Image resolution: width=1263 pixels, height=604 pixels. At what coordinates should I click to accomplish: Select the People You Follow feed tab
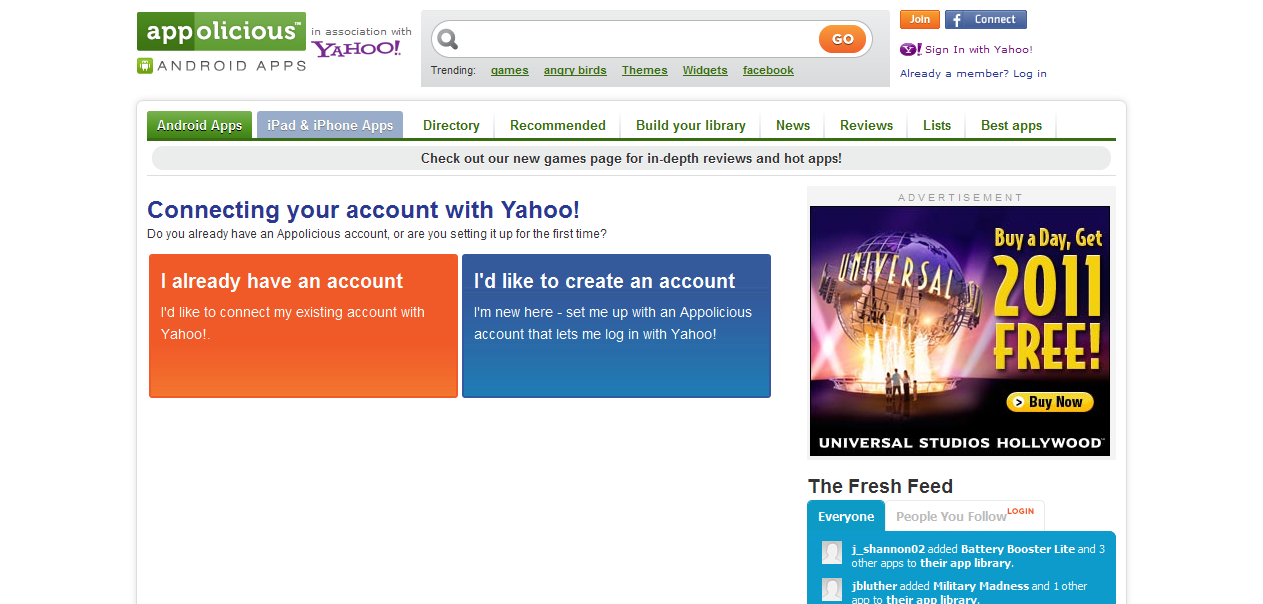coord(951,516)
